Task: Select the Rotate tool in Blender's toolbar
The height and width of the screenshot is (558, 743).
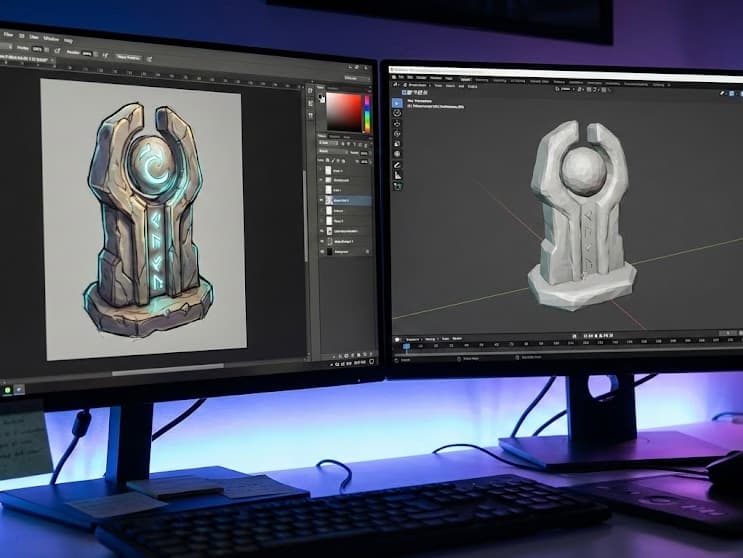Action: click(397, 135)
